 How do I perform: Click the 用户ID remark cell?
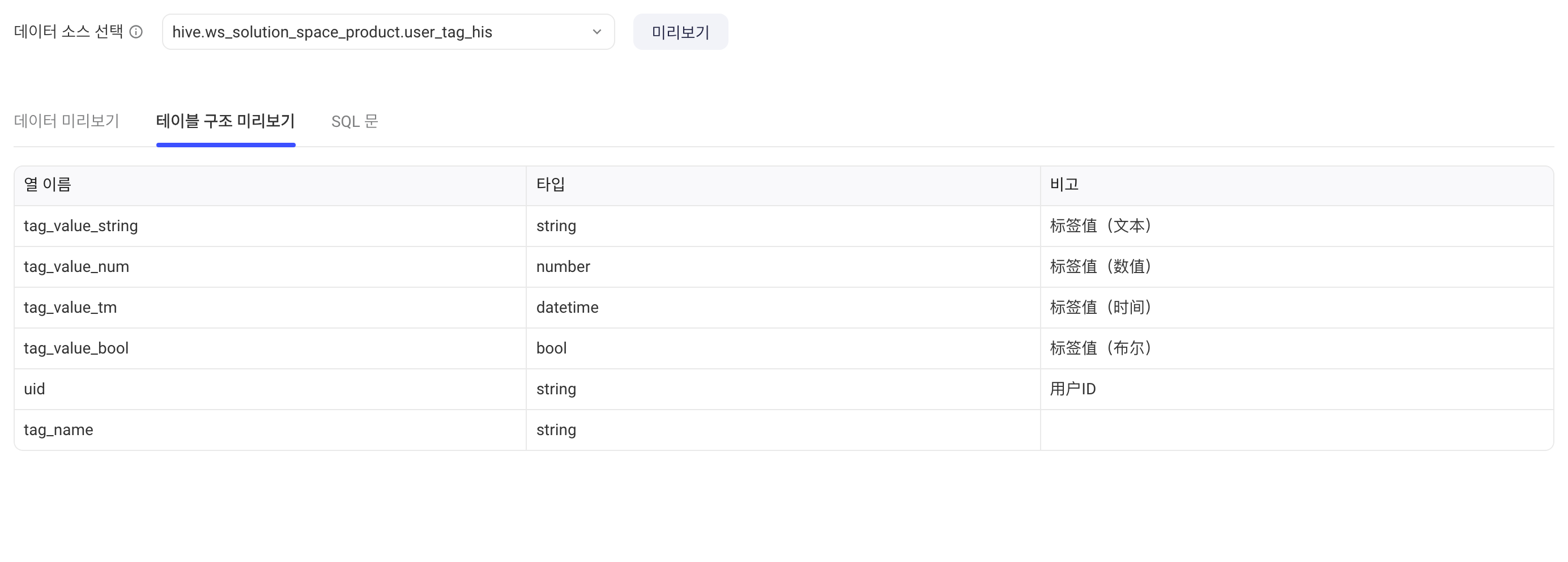point(1297,389)
